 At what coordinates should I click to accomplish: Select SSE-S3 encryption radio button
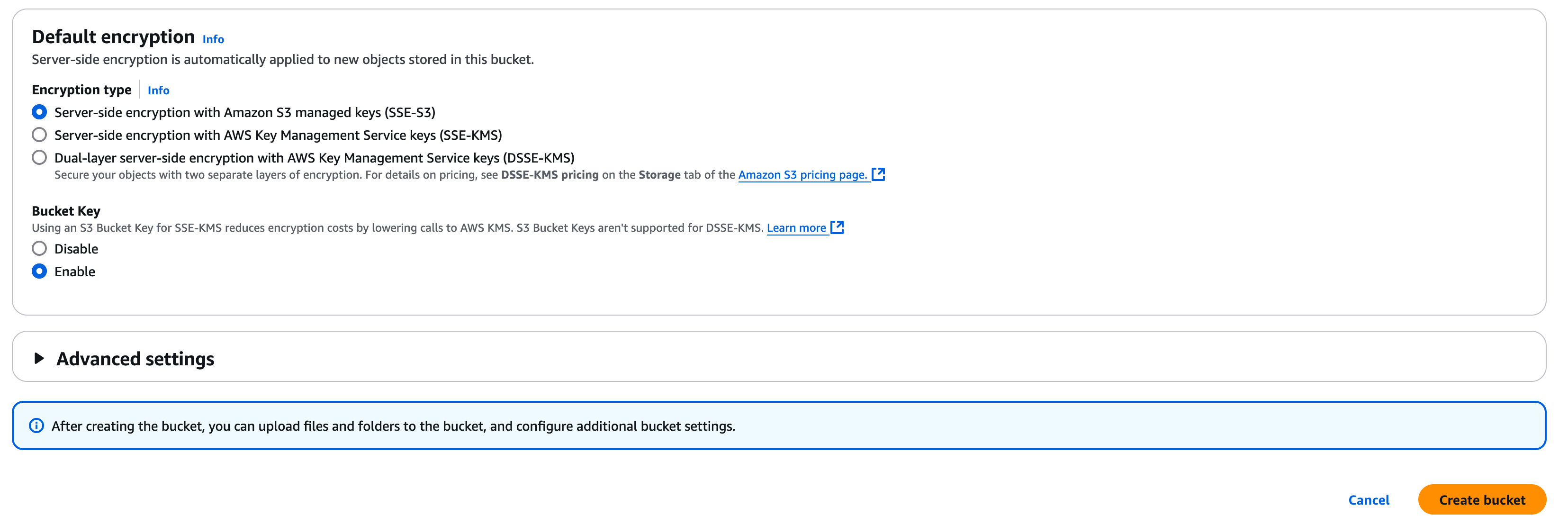(40, 112)
